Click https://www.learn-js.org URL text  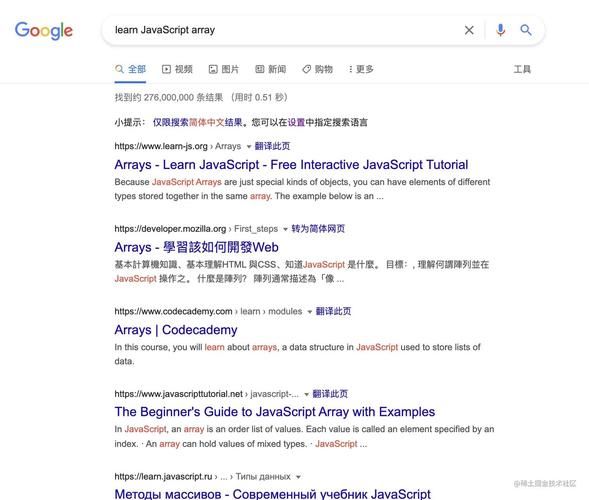[x=161, y=146]
